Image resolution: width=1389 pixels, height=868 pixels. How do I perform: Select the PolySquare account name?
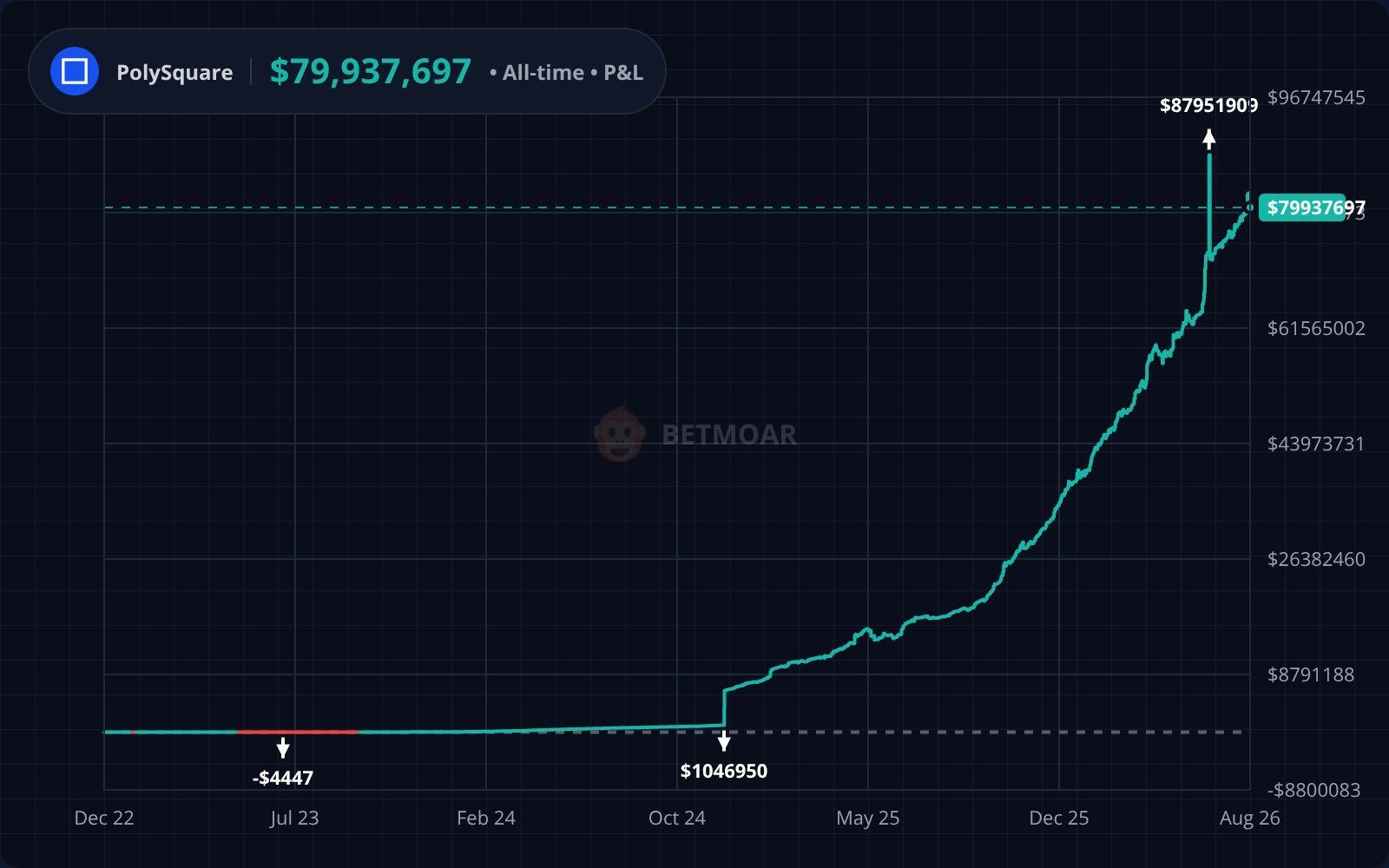pyautogui.click(x=174, y=72)
